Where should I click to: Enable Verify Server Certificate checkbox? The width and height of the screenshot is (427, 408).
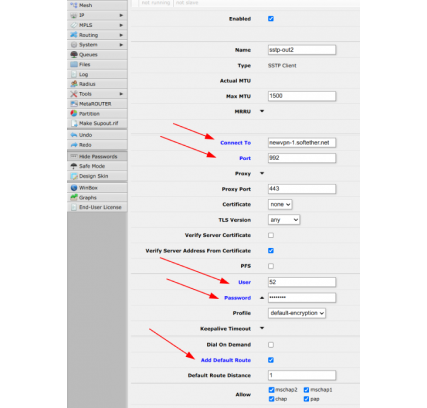click(x=271, y=235)
